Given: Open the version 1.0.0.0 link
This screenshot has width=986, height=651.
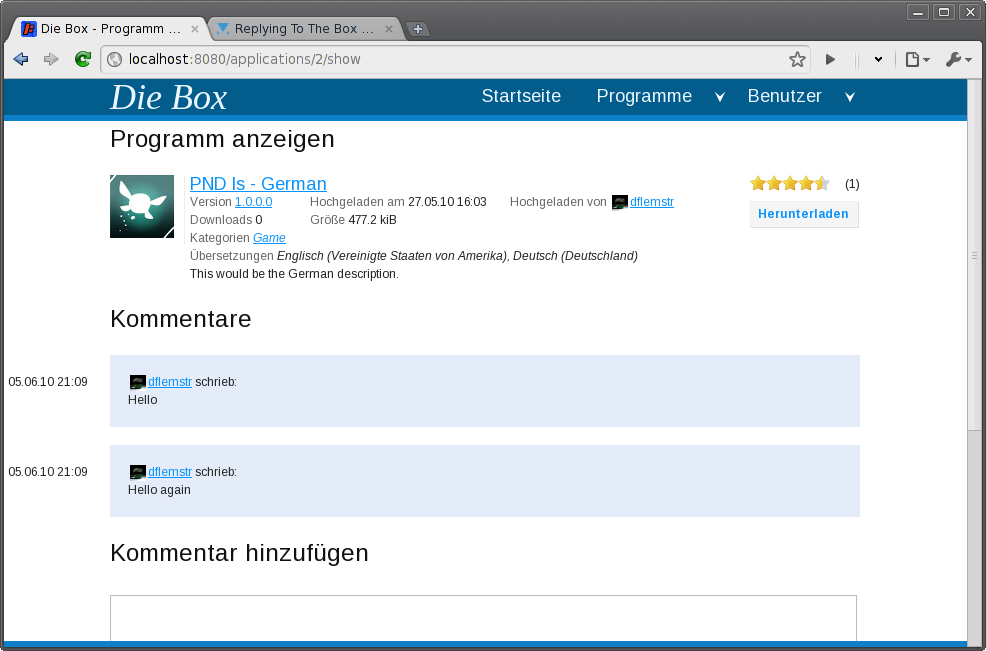Looking at the screenshot, I should click(253, 202).
